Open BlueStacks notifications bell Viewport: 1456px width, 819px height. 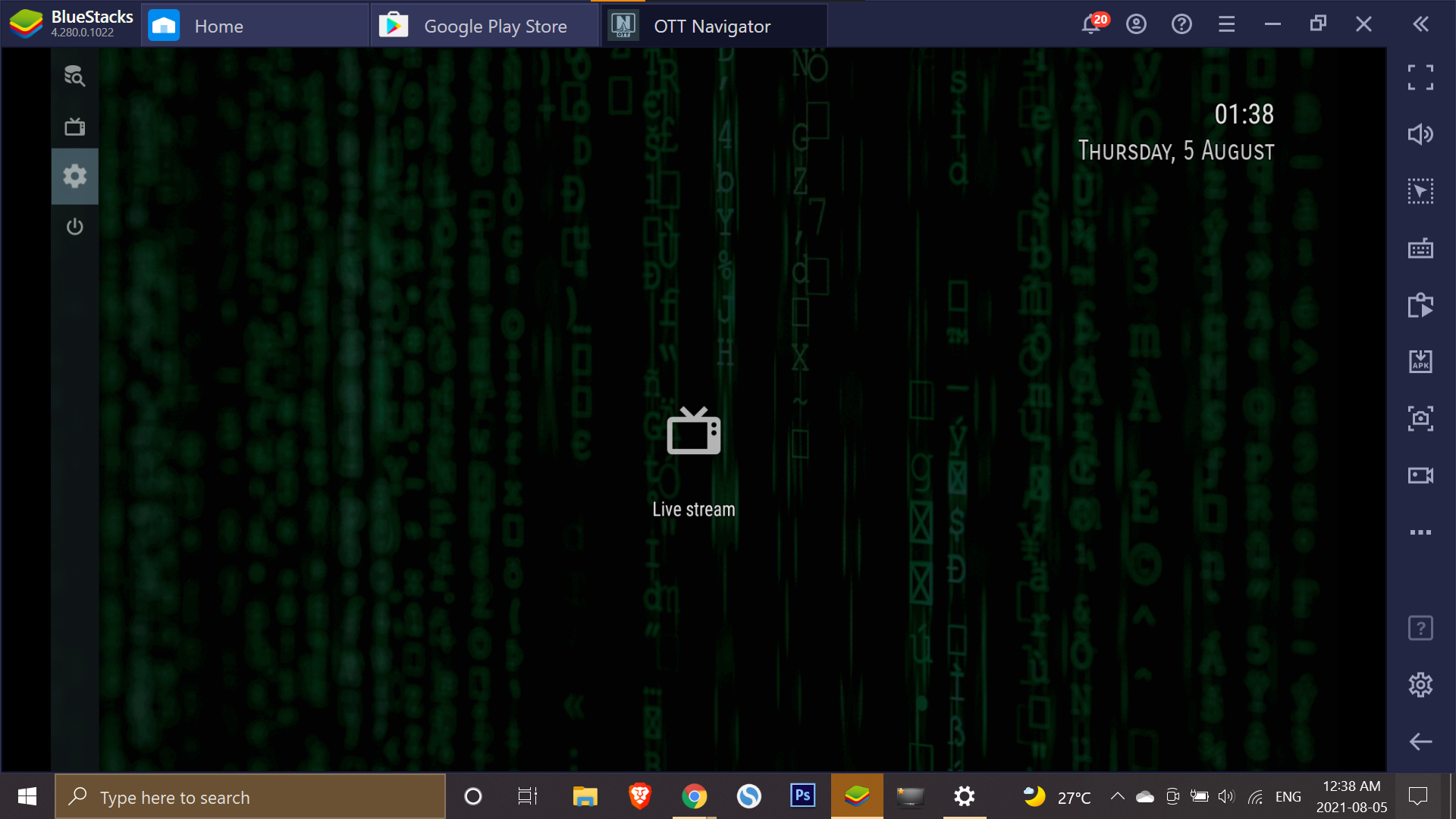tap(1093, 24)
